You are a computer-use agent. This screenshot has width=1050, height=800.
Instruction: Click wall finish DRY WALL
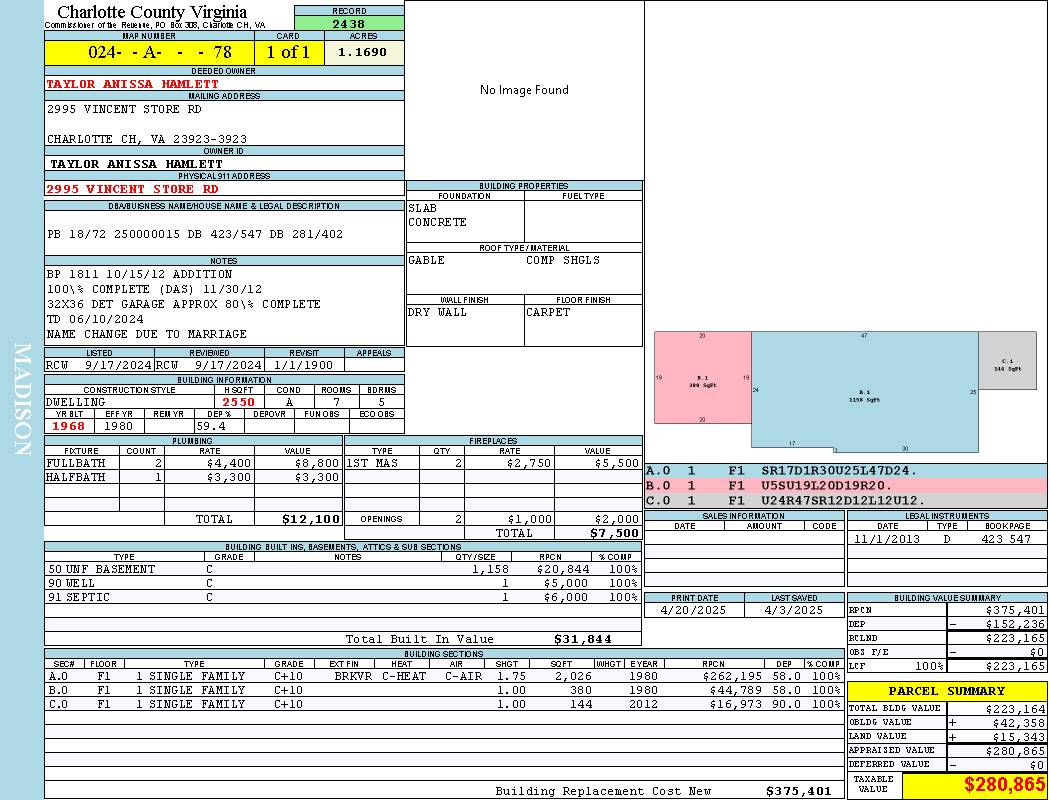pyautogui.click(x=437, y=313)
